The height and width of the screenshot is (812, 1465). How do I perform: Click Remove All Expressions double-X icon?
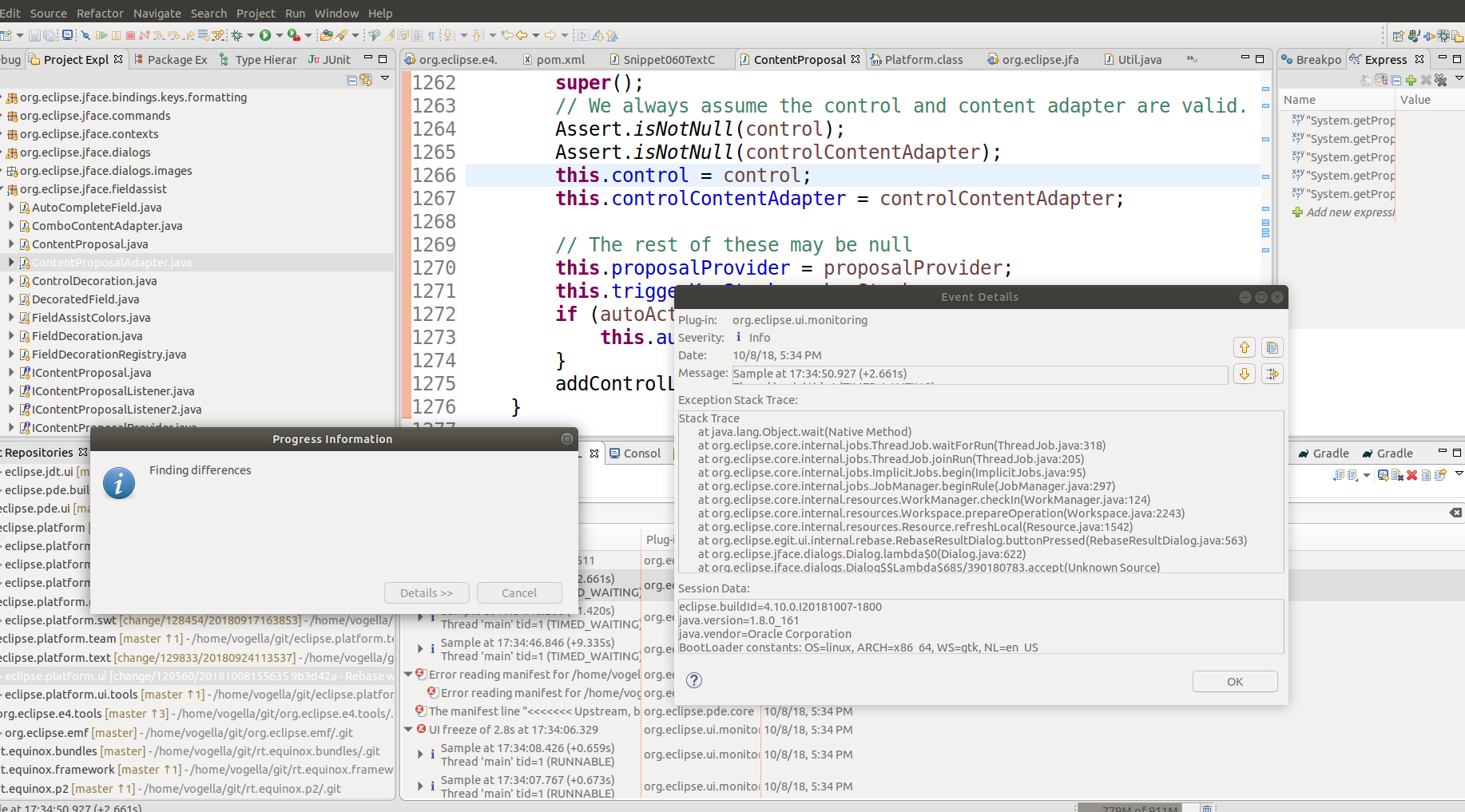pos(1440,81)
